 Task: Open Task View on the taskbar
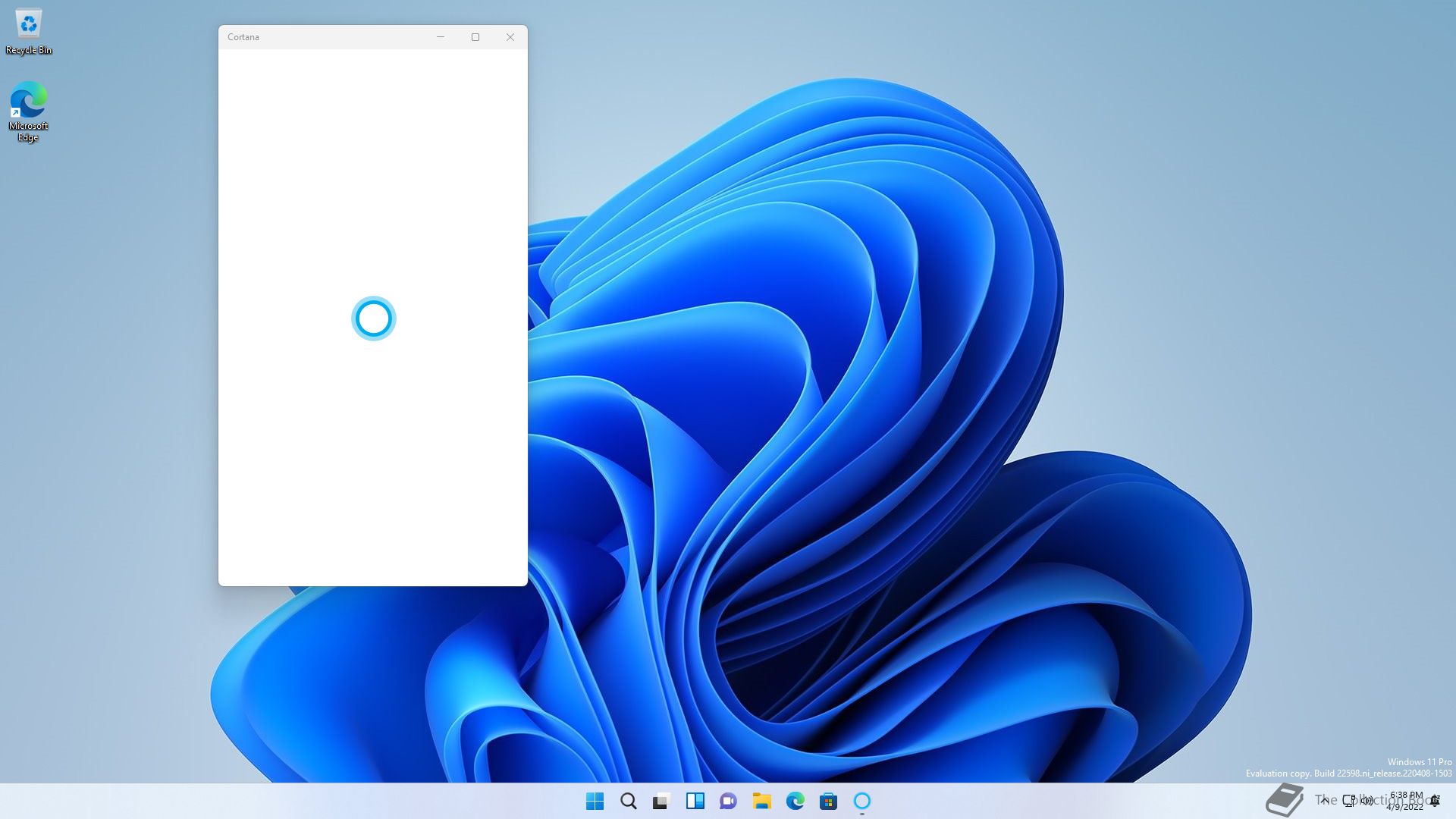pos(661,801)
